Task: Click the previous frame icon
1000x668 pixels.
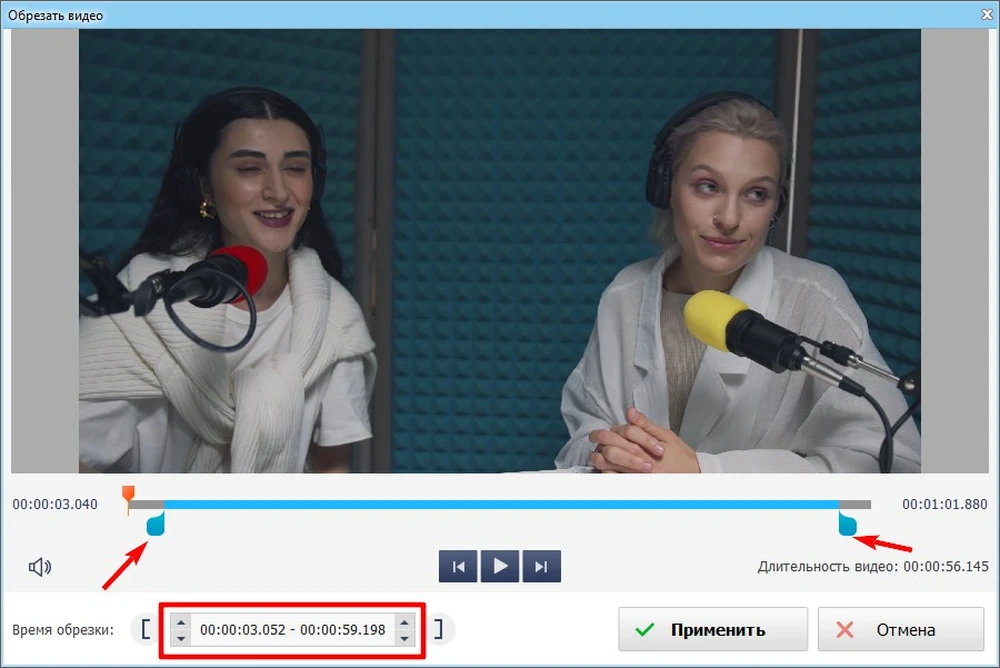Action: tap(458, 565)
